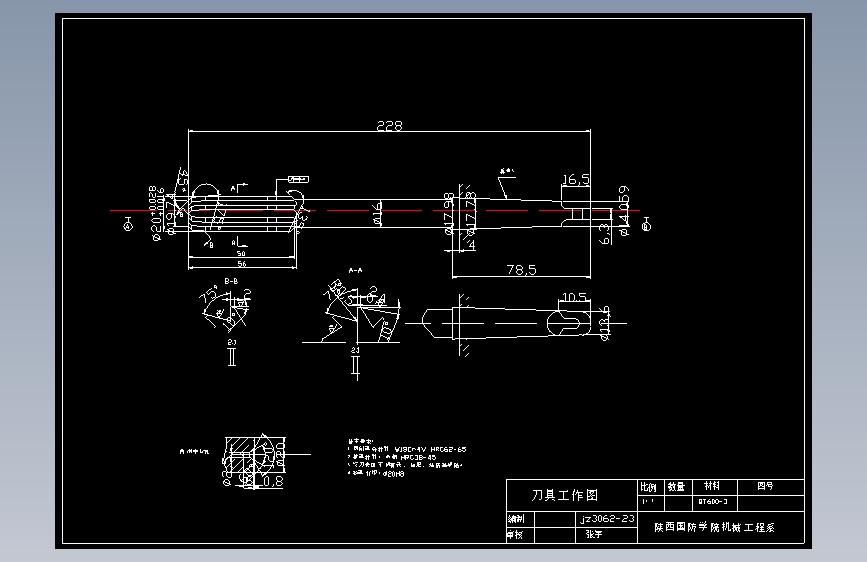This screenshot has width=867, height=562.
Task: Select the technical requirements notes block
Action: coord(406,457)
